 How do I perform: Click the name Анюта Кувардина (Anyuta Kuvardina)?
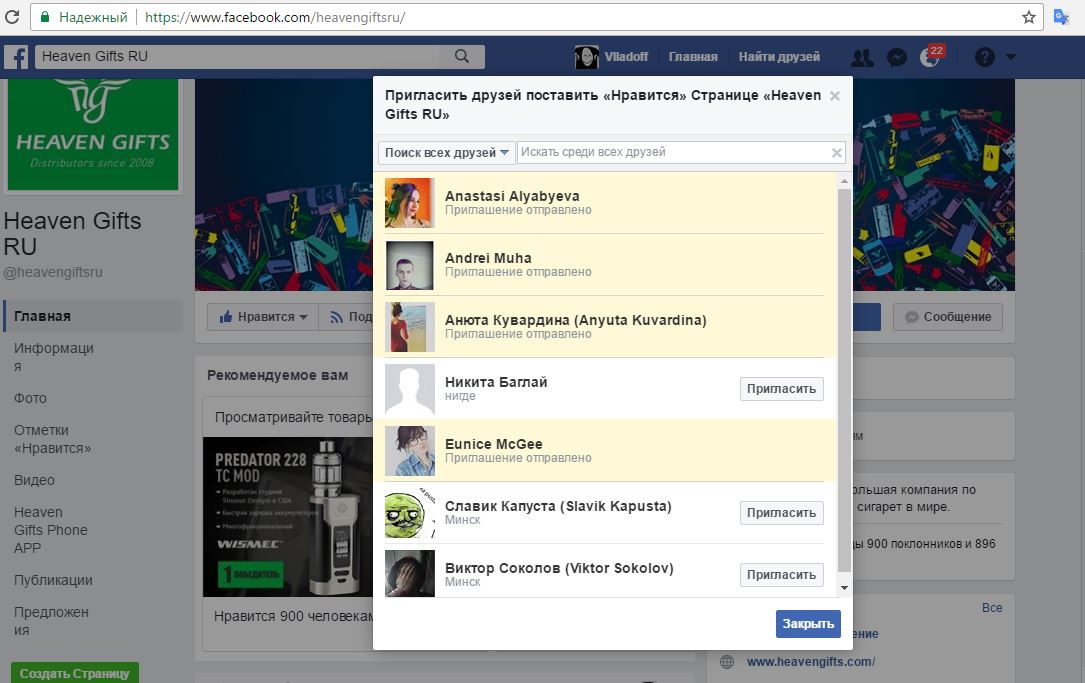pos(576,320)
